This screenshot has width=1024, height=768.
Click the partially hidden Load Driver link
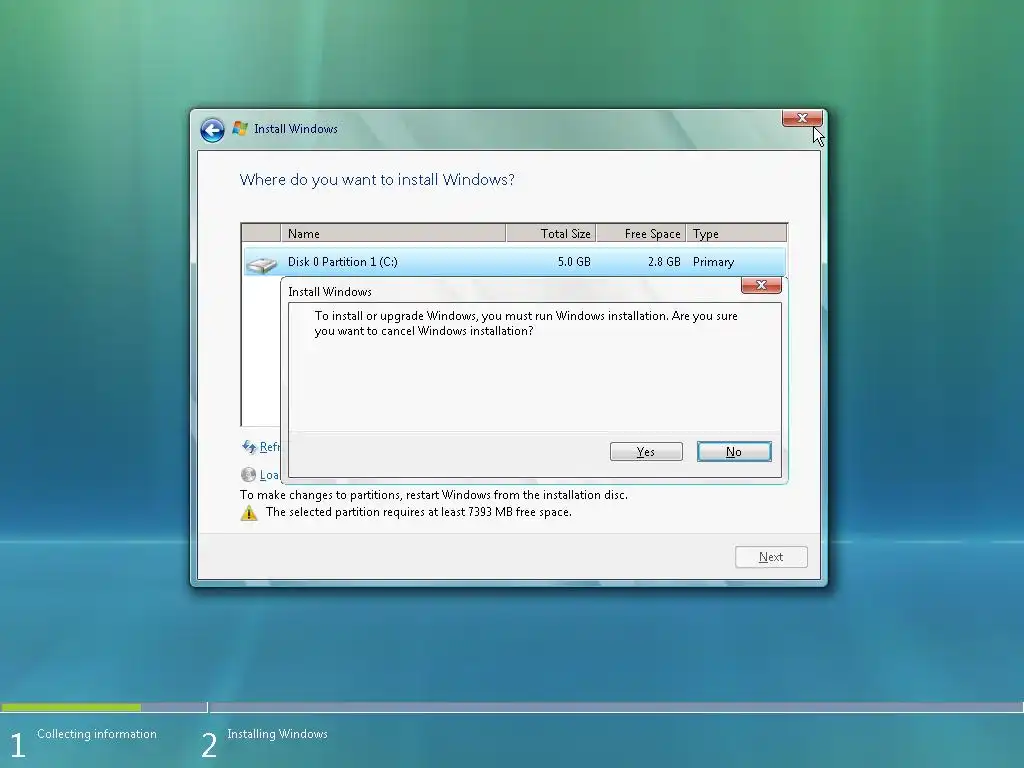pos(270,475)
